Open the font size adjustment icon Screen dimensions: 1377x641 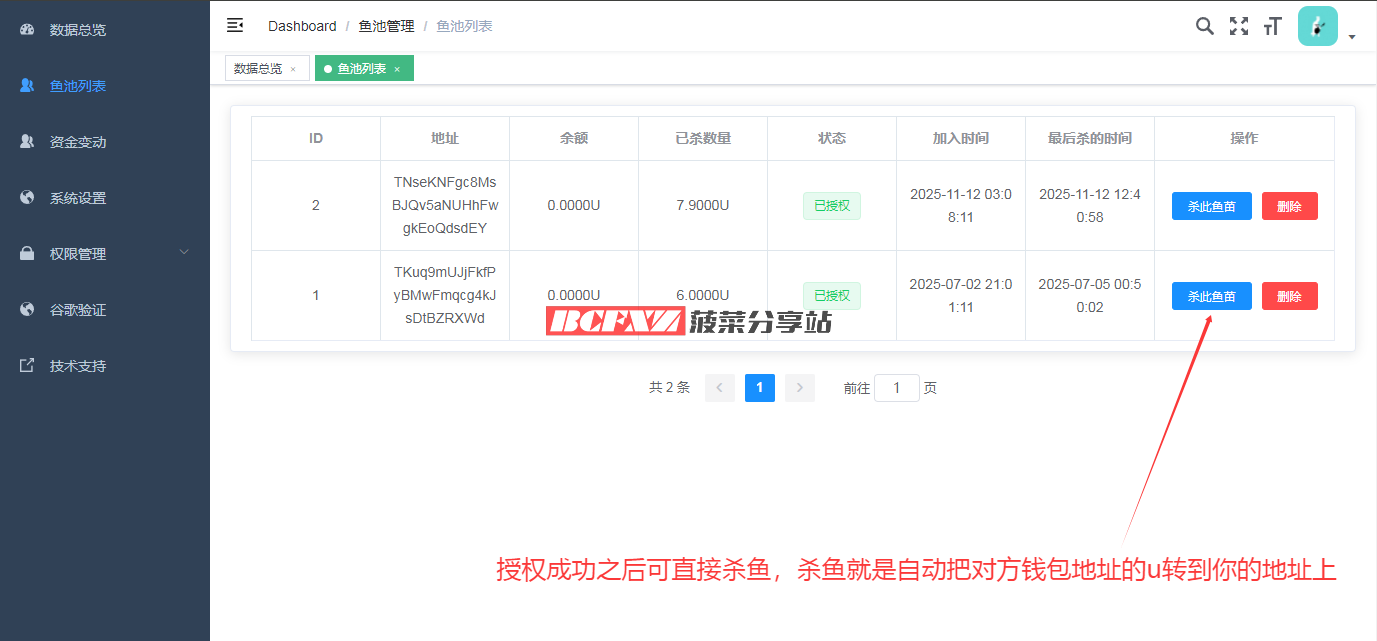[1272, 26]
